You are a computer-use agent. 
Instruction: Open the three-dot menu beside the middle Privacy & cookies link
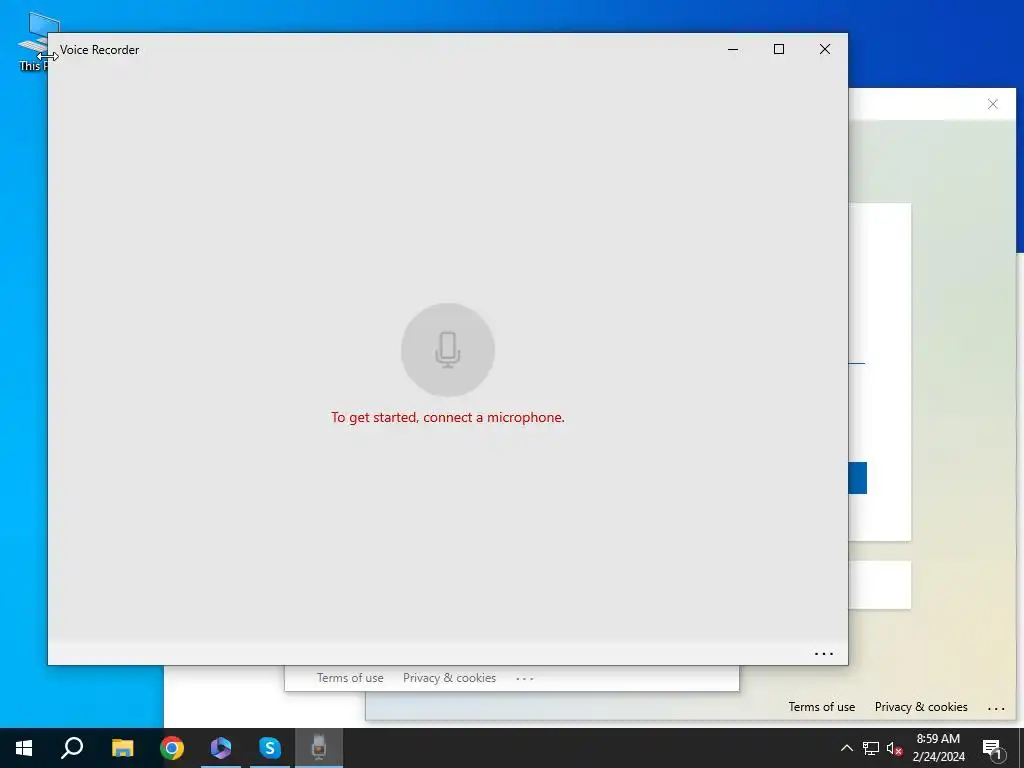pyautogui.click(x=524, y=679)
